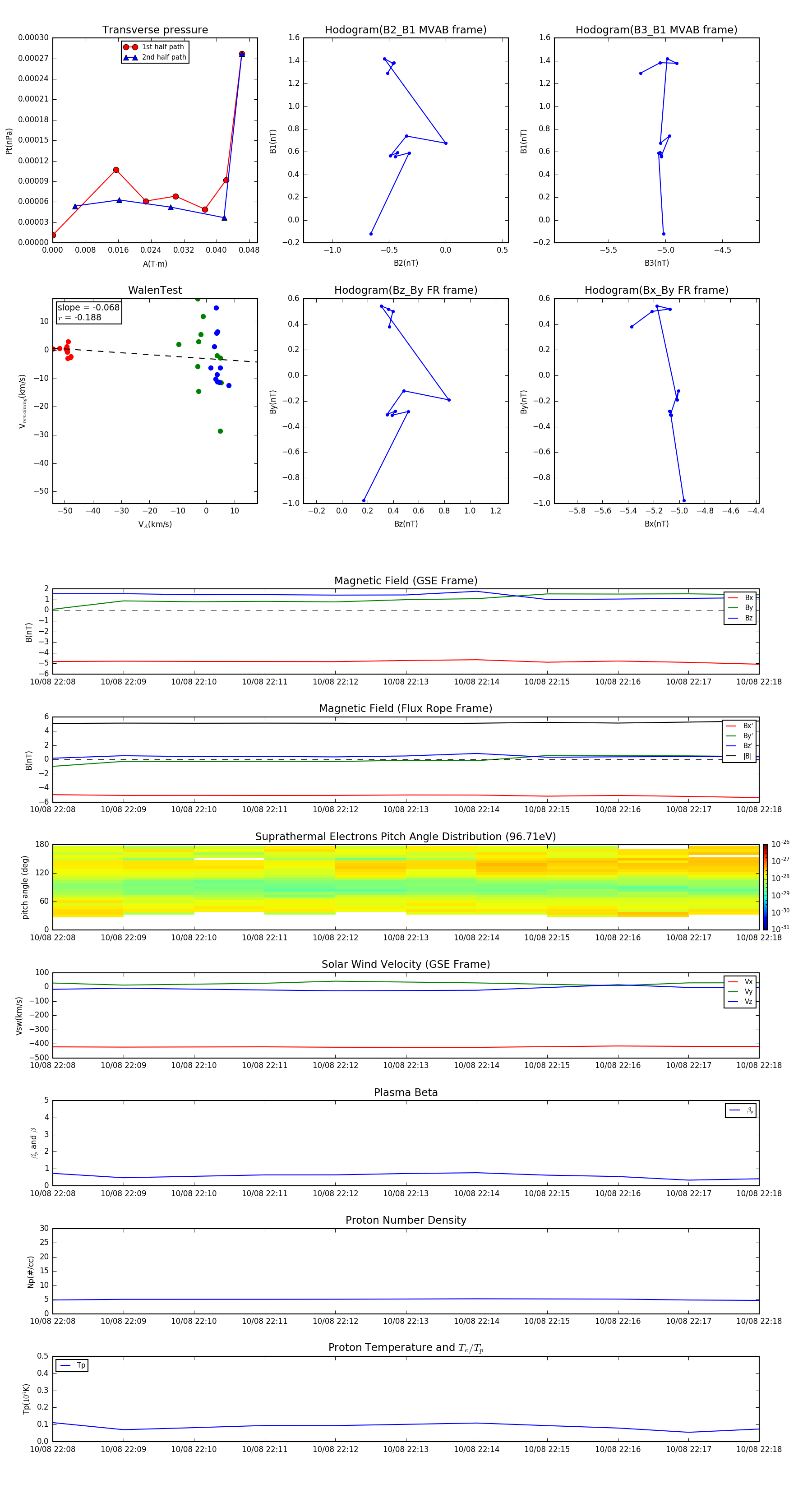Click the Suprathermal Electrons Pitch Angle Distribution title
This screenshot has width=812, height=1489.
tap(406, 837)
